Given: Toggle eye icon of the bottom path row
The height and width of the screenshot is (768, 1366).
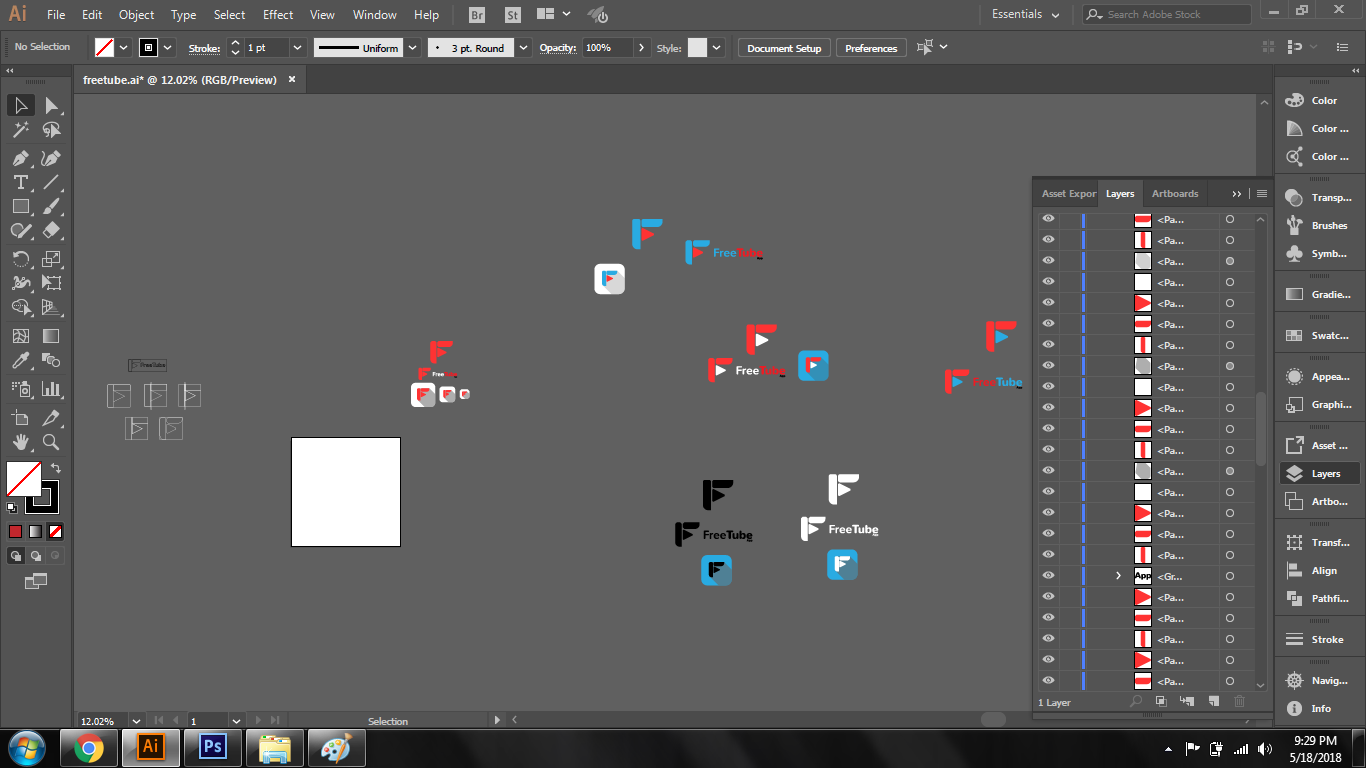Looking at the screenshot, I should coord(1048,681).
